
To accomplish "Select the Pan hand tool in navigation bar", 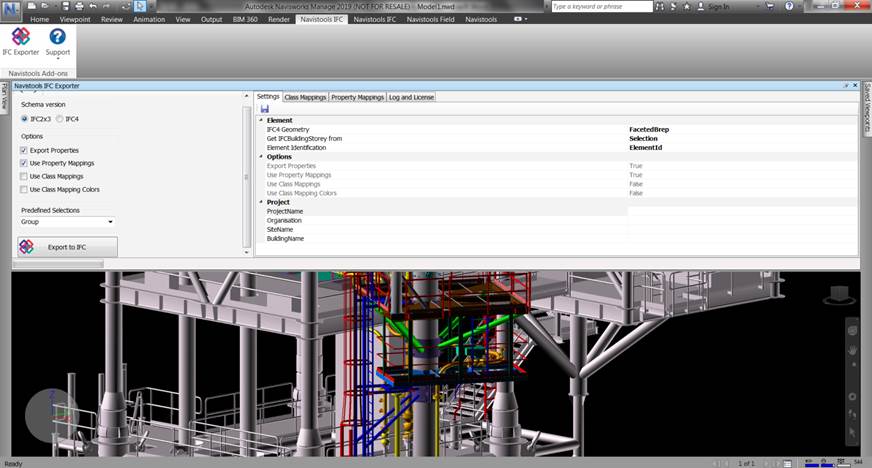I will (853, 350).
